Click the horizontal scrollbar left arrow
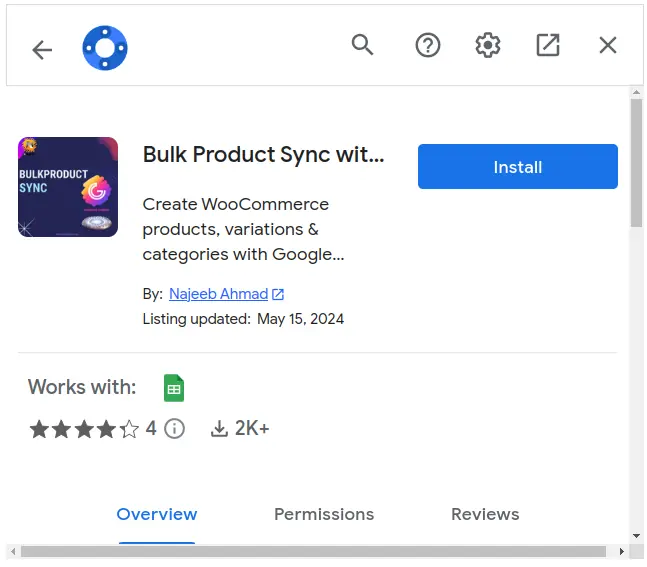Viewport: 647px width, 567px height. tap(13, 551)
